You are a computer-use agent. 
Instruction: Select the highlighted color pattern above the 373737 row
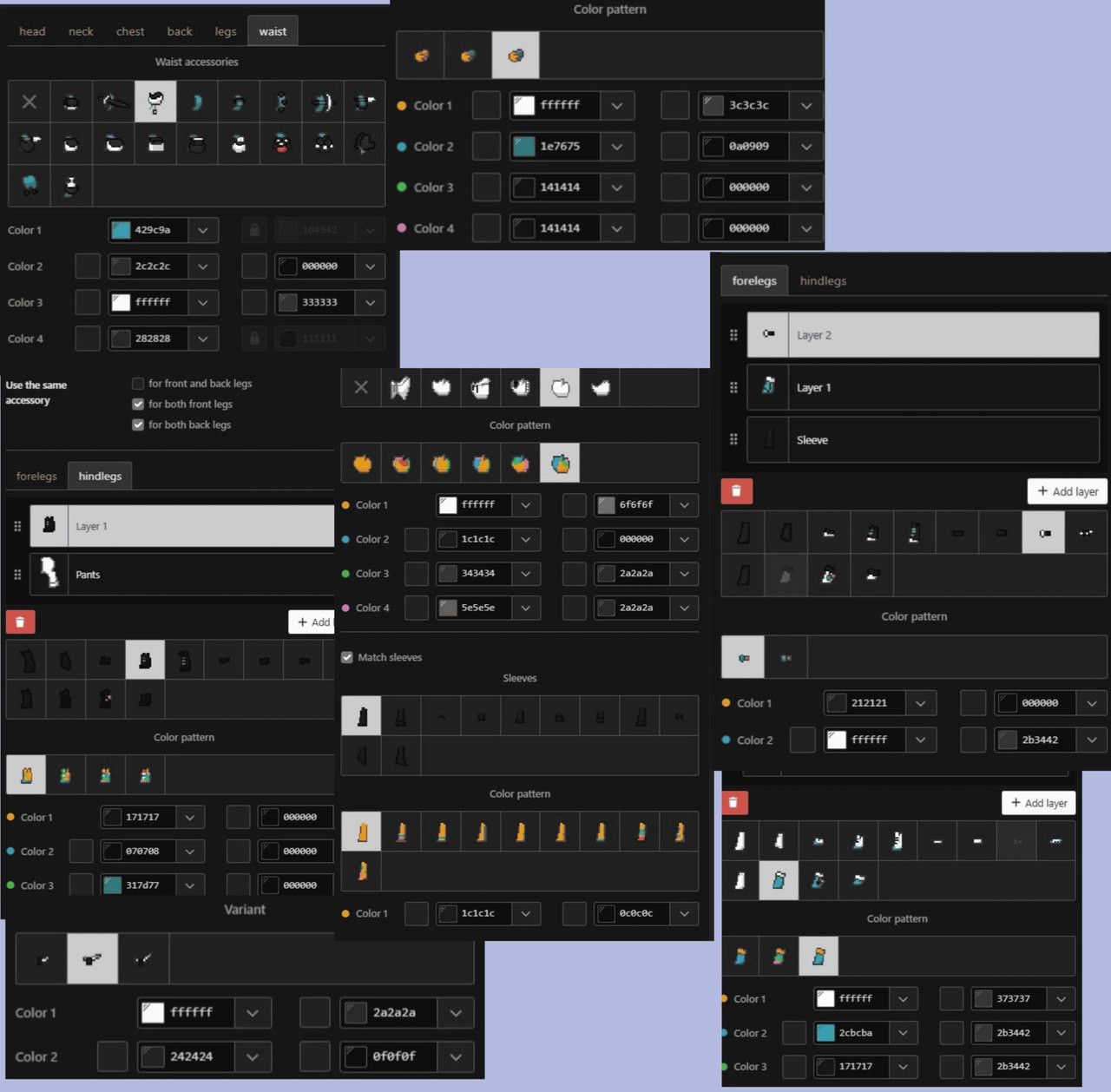818,957
